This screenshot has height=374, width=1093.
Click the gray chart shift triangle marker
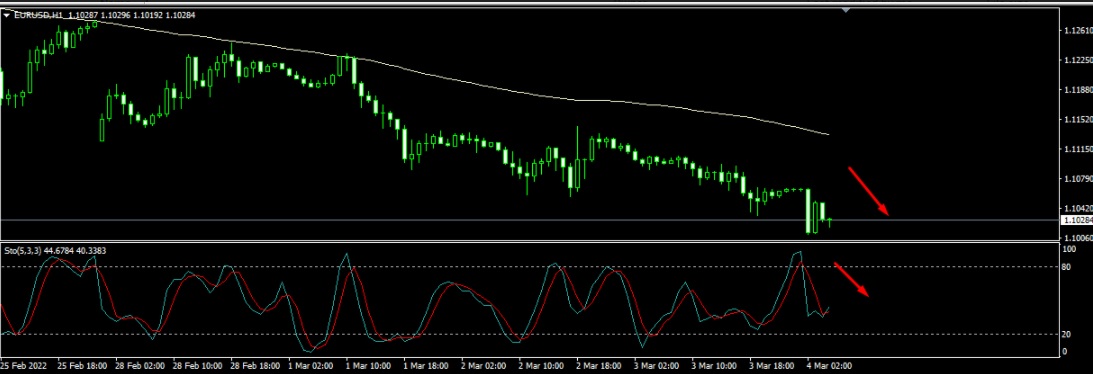(x=846, y=10)
